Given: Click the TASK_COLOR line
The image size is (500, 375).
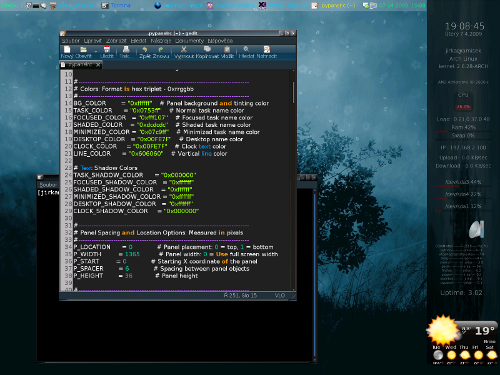Looking at the screenshot, I should [159, 110].
